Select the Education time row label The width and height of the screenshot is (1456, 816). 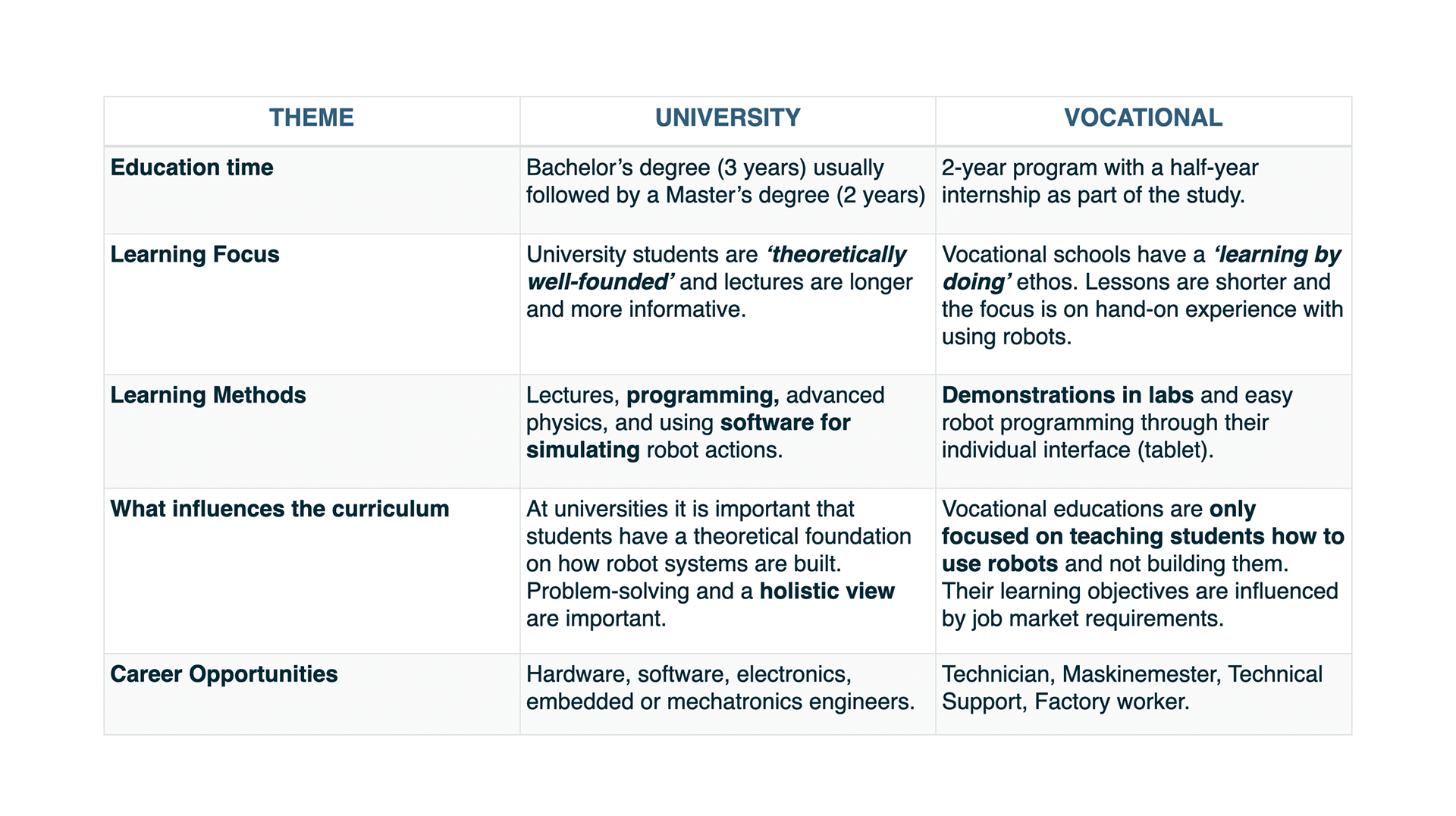tap(192, 168)
